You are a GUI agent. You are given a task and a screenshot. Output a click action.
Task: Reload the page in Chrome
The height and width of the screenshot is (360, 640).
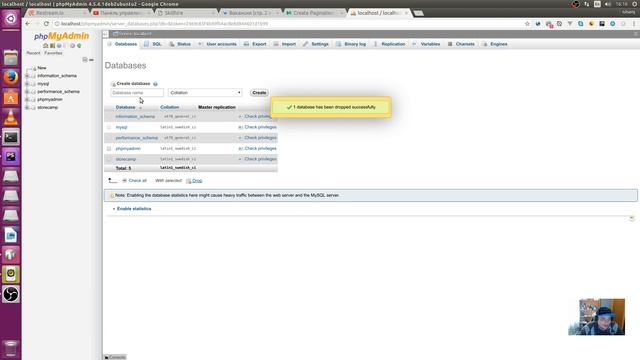tap(46, 24)
